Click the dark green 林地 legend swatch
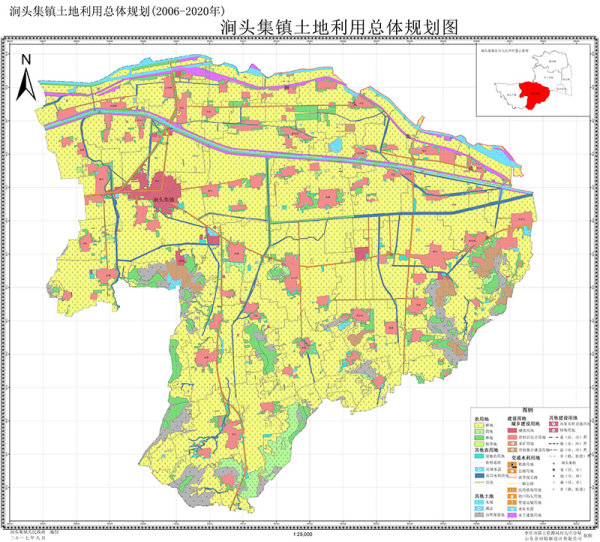The image size is (600, 542). (x=479, y=438)
